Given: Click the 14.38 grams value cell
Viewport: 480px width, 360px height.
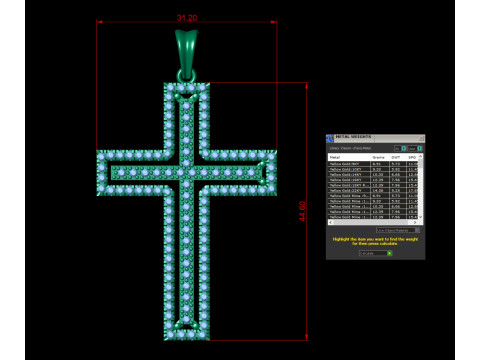Looking at the screenshot, I should 380,191.
